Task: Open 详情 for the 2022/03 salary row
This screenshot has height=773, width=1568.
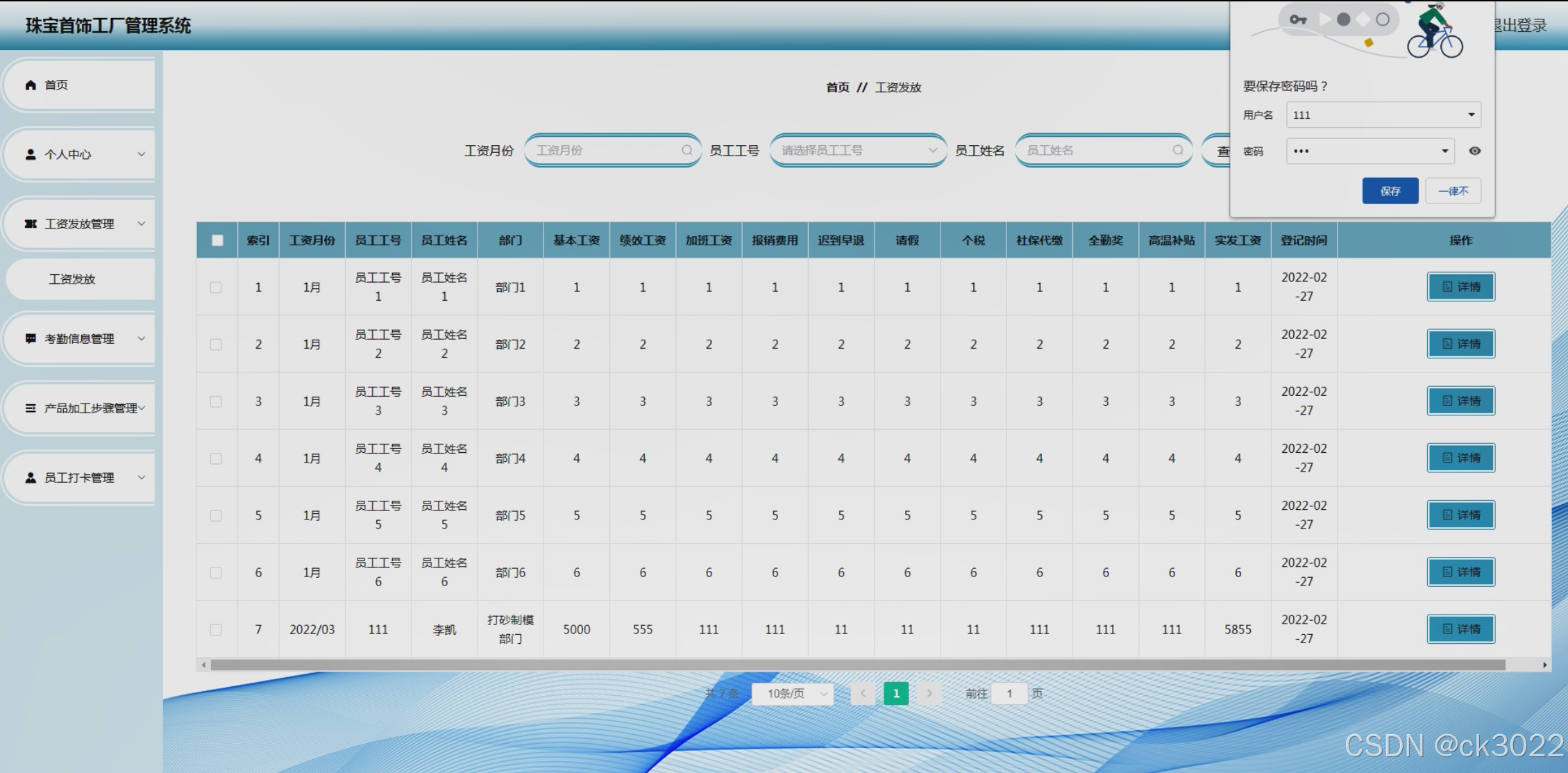Action: (x=1460, y=629)
